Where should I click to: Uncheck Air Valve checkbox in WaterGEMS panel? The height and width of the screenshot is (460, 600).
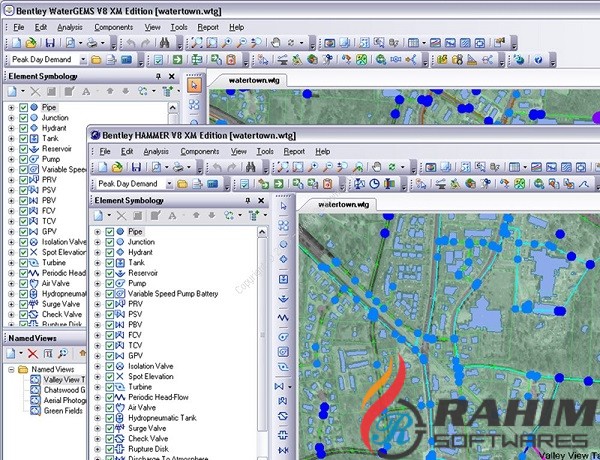24,284
